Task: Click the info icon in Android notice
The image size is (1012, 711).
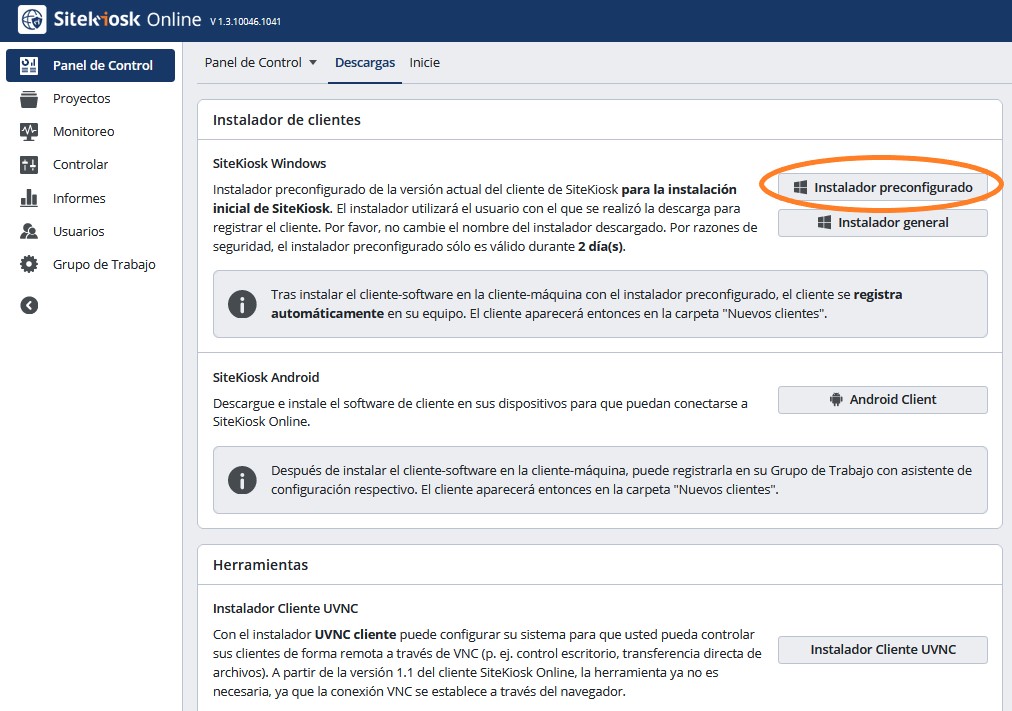Action: point(242,480)
